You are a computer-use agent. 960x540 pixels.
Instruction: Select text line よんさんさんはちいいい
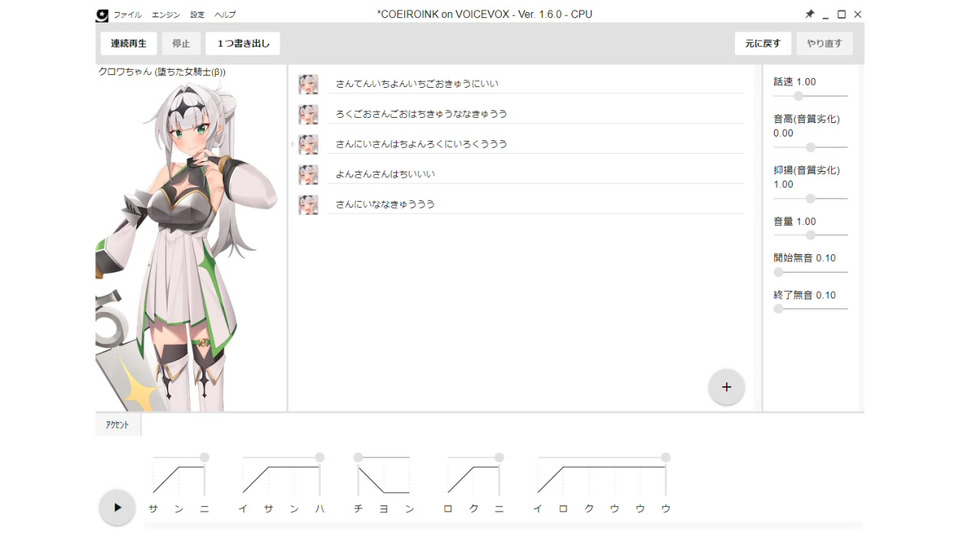click(x=536, y=174)
